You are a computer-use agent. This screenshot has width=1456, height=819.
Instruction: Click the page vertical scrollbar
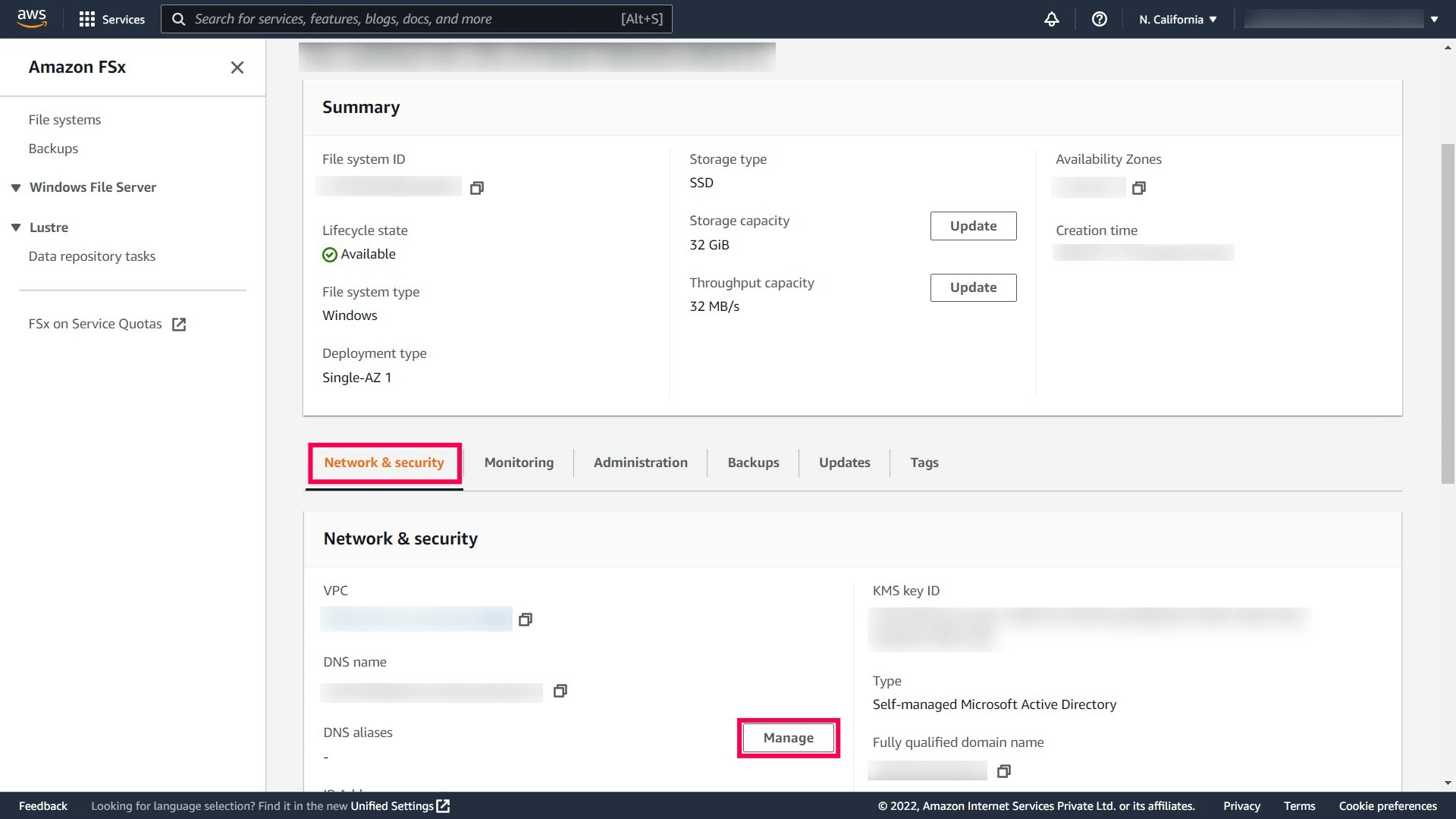tap(1448, 312)
